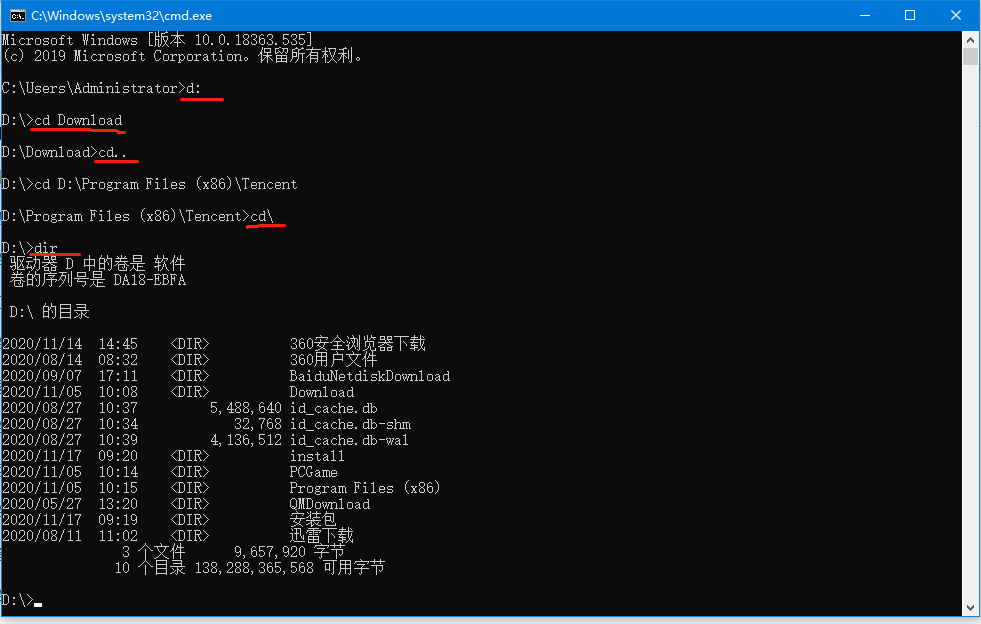Click the '迅雷下载' directory entry
981x624 pixels.
[x=322, y=536]
